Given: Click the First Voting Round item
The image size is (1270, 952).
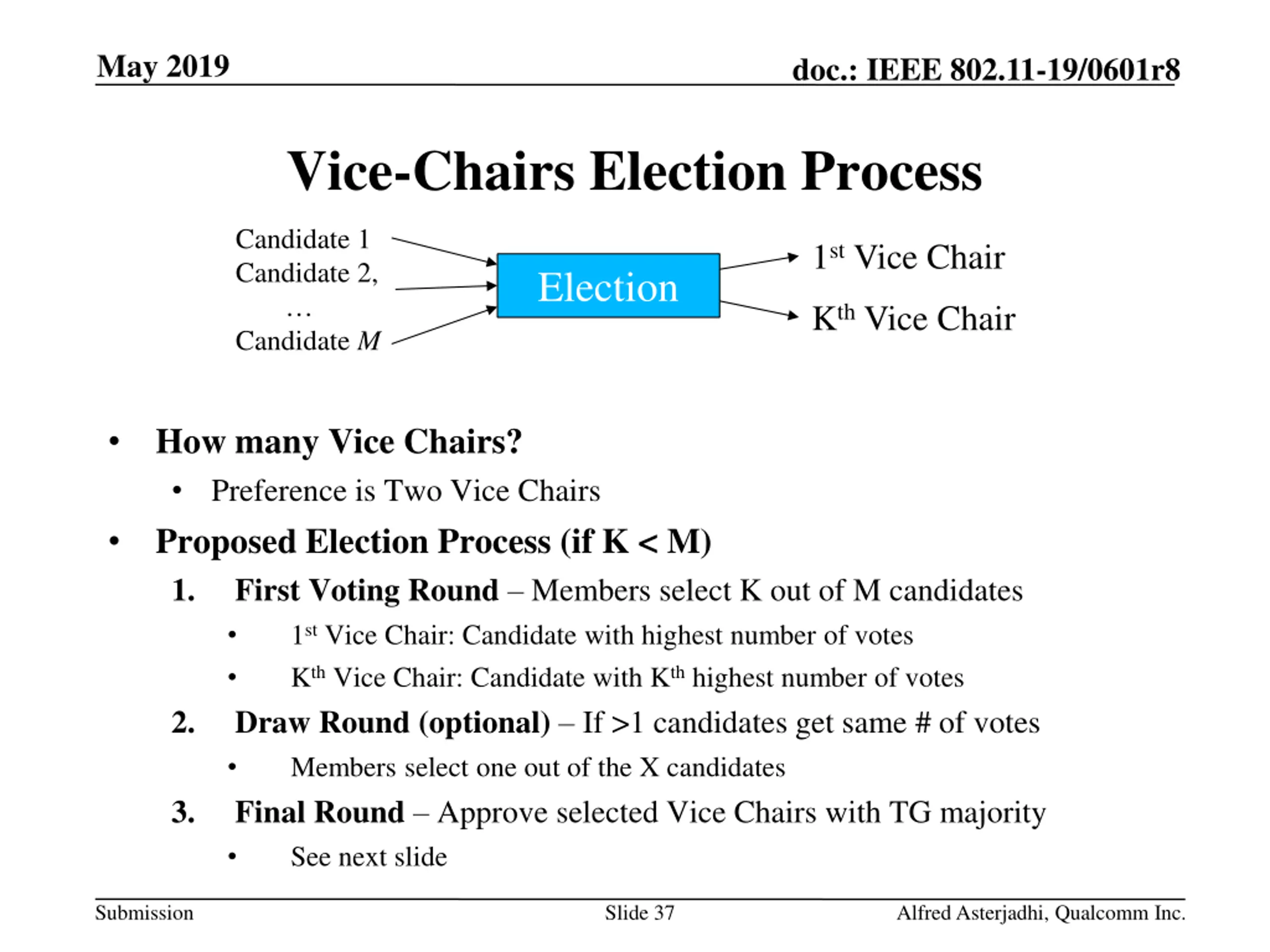Looking at the screenshot, I should (x=629, y=591).
